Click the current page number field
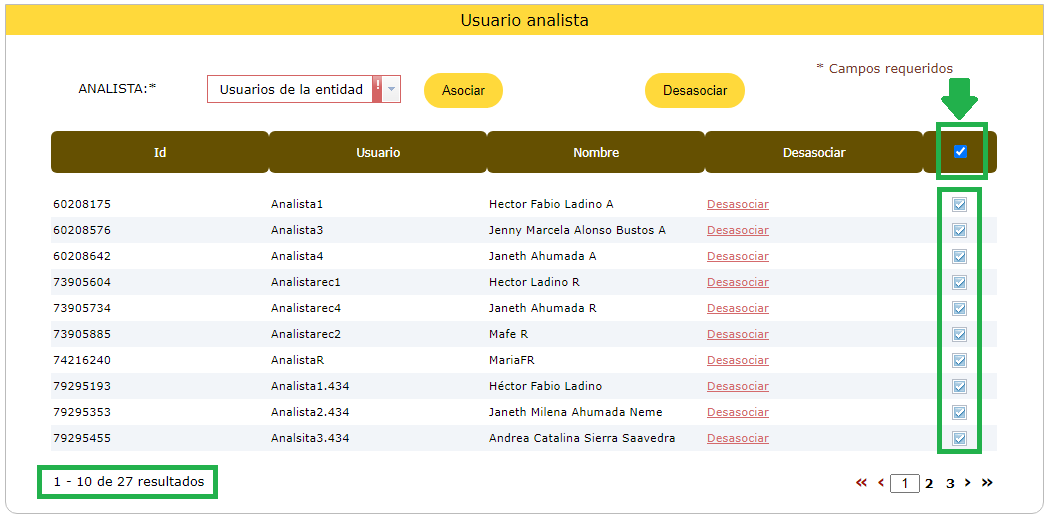Viewport: 1049px width, 519px height. click(x=905, y=484)
